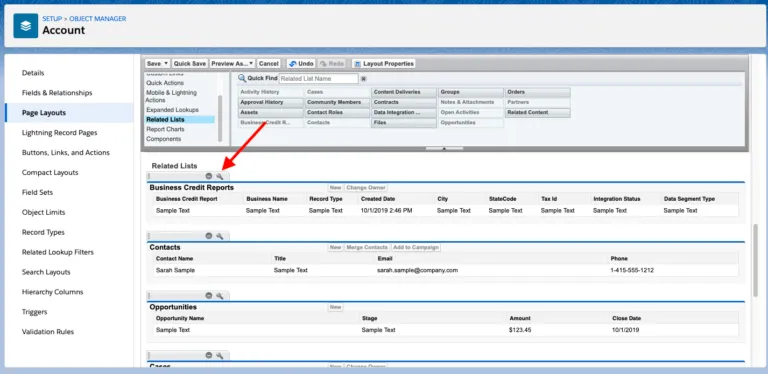Open Object Limits in the sidebar
Screen dimensions: 768x374
tap(43, 212)
